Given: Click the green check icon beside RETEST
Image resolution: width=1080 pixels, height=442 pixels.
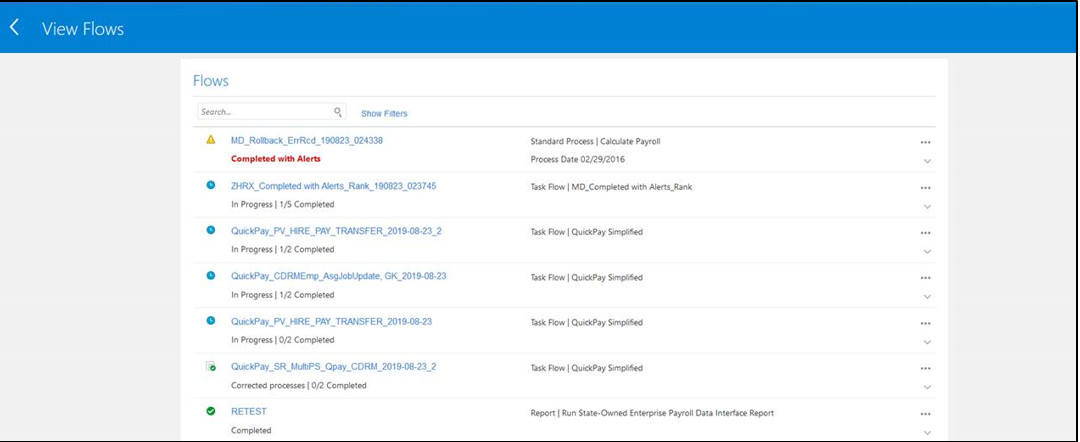Looking at the screenshot, I should coord(211,411).
